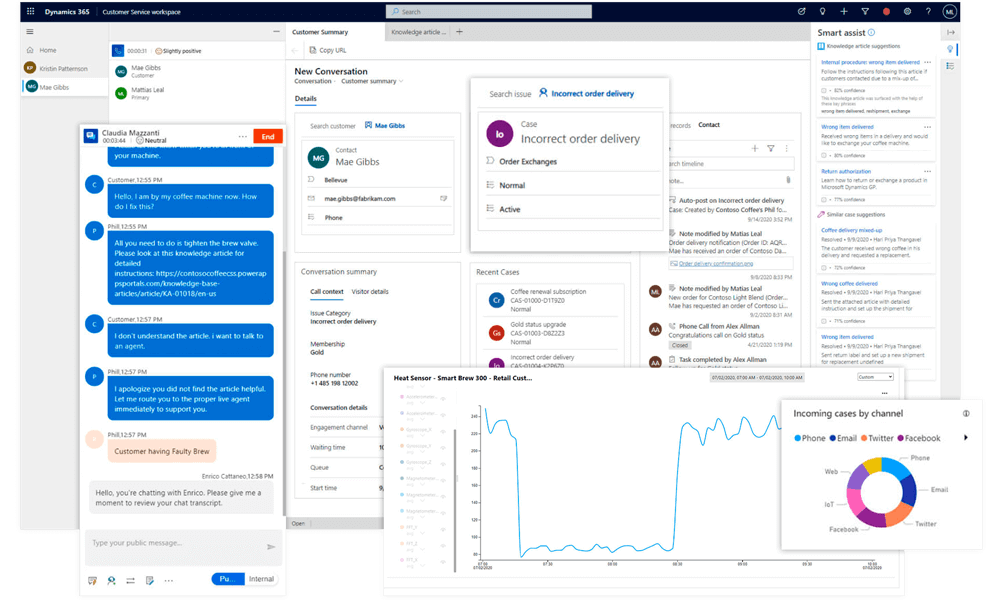Image resolution: width=1000 pixels, height=600 pixels.
Task: Expand the Customer summary form dropdown
Action: pyautogui.click(x=401, y=82)
